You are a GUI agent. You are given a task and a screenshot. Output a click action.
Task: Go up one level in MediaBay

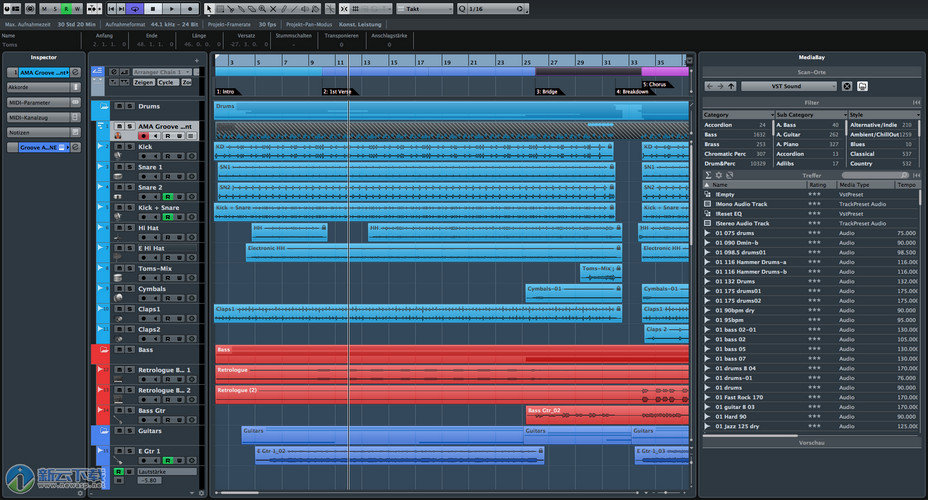[732, 86]
